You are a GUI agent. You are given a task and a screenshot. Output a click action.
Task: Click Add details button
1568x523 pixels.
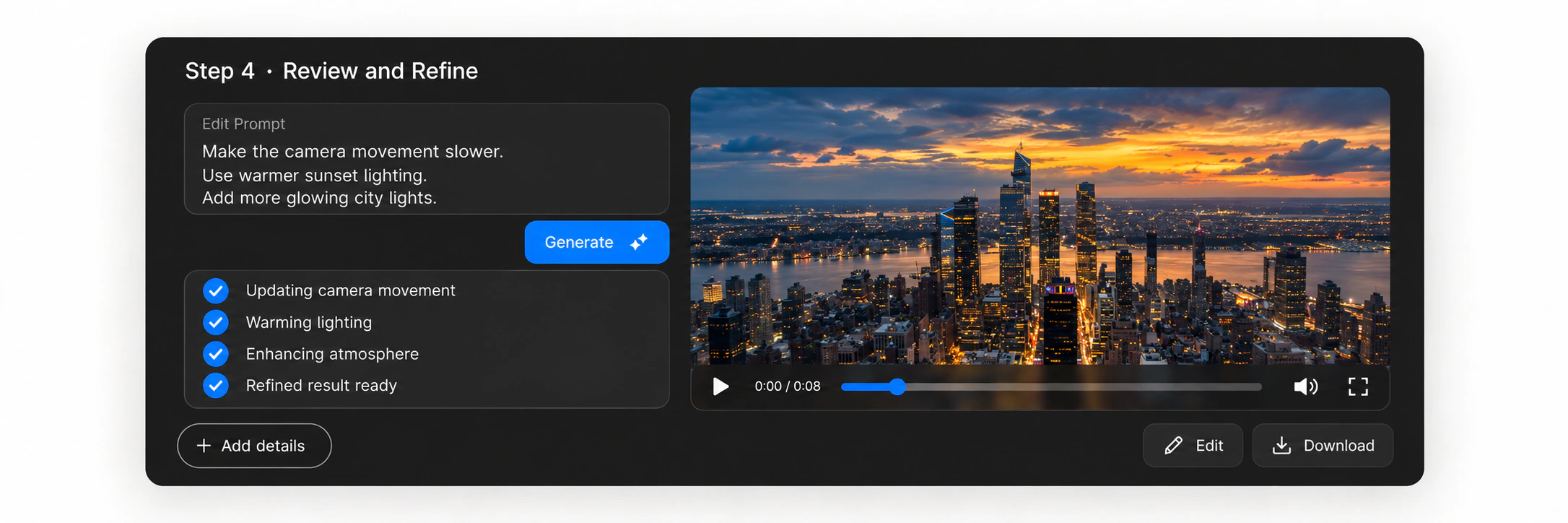coord(254,446)
